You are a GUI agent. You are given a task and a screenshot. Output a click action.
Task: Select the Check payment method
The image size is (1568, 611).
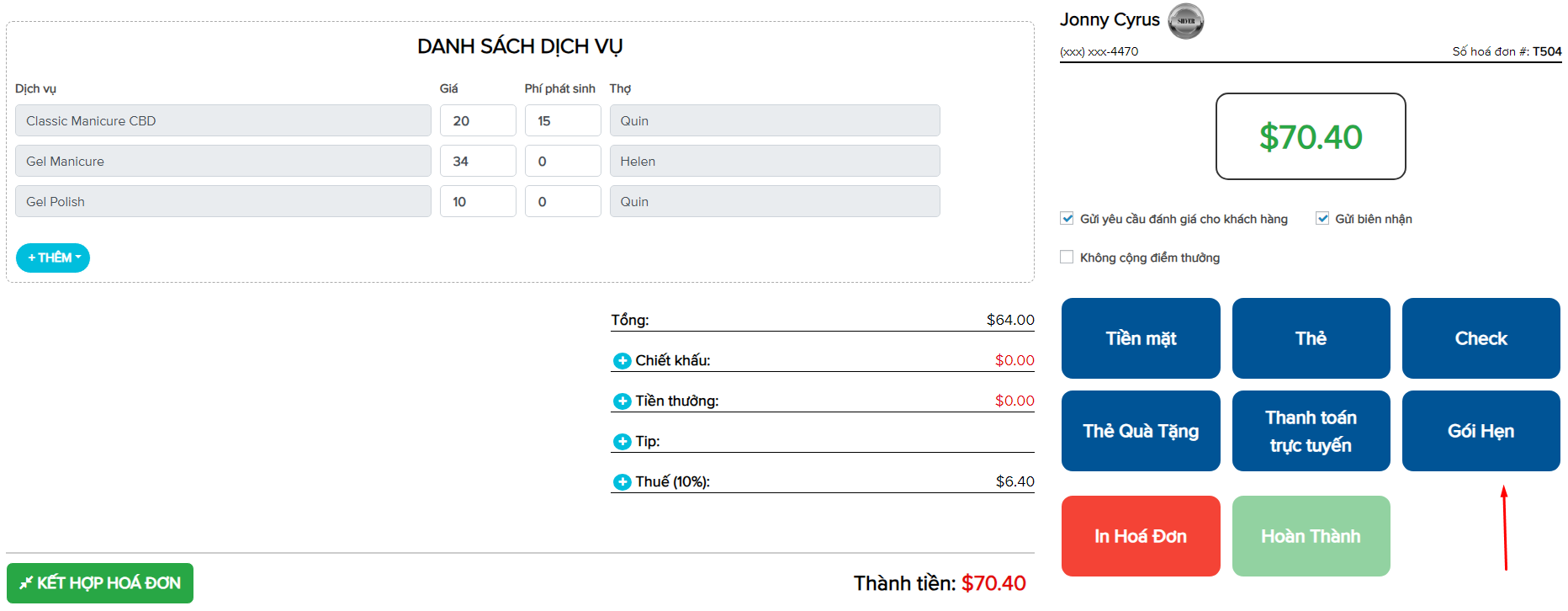tap(1480, 338)
